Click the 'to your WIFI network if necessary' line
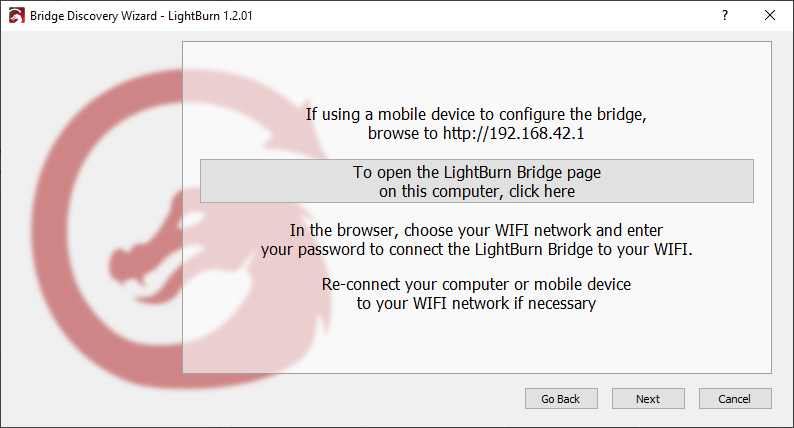The width and height of the screenshot is (794, 428). coord(476,303)
